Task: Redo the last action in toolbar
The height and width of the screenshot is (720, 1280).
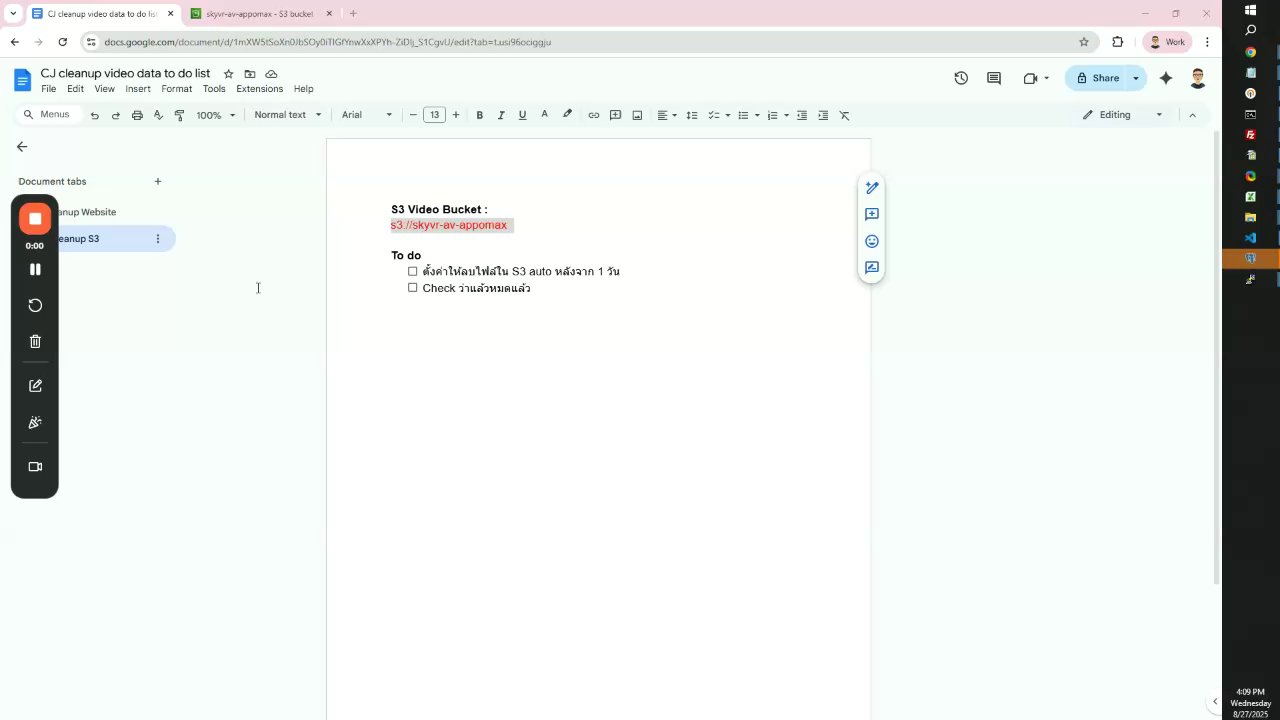Action: pyautogui.click(x=115, y=115)
